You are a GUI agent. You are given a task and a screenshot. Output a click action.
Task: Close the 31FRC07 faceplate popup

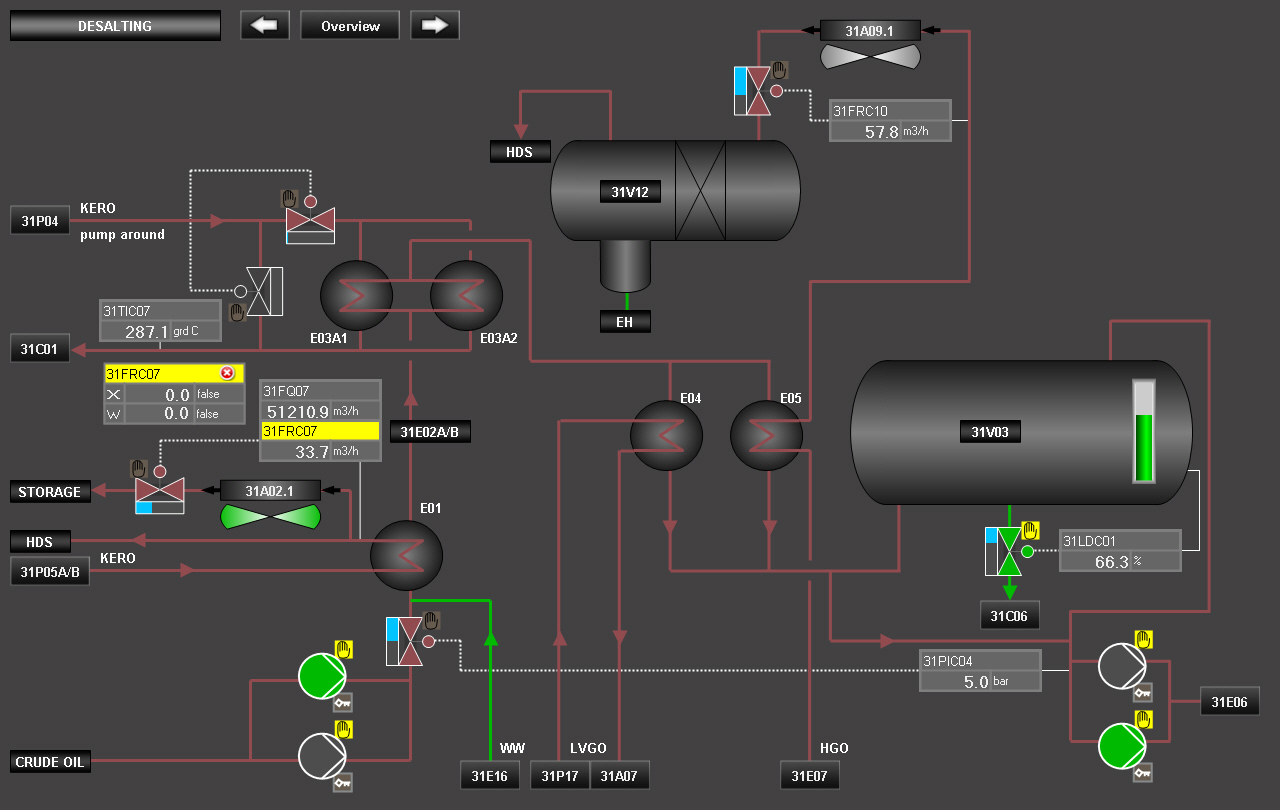[227, 373]
